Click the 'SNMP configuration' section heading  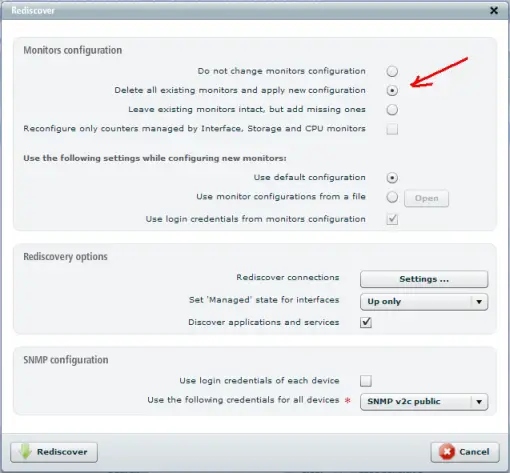pos(66,360)
